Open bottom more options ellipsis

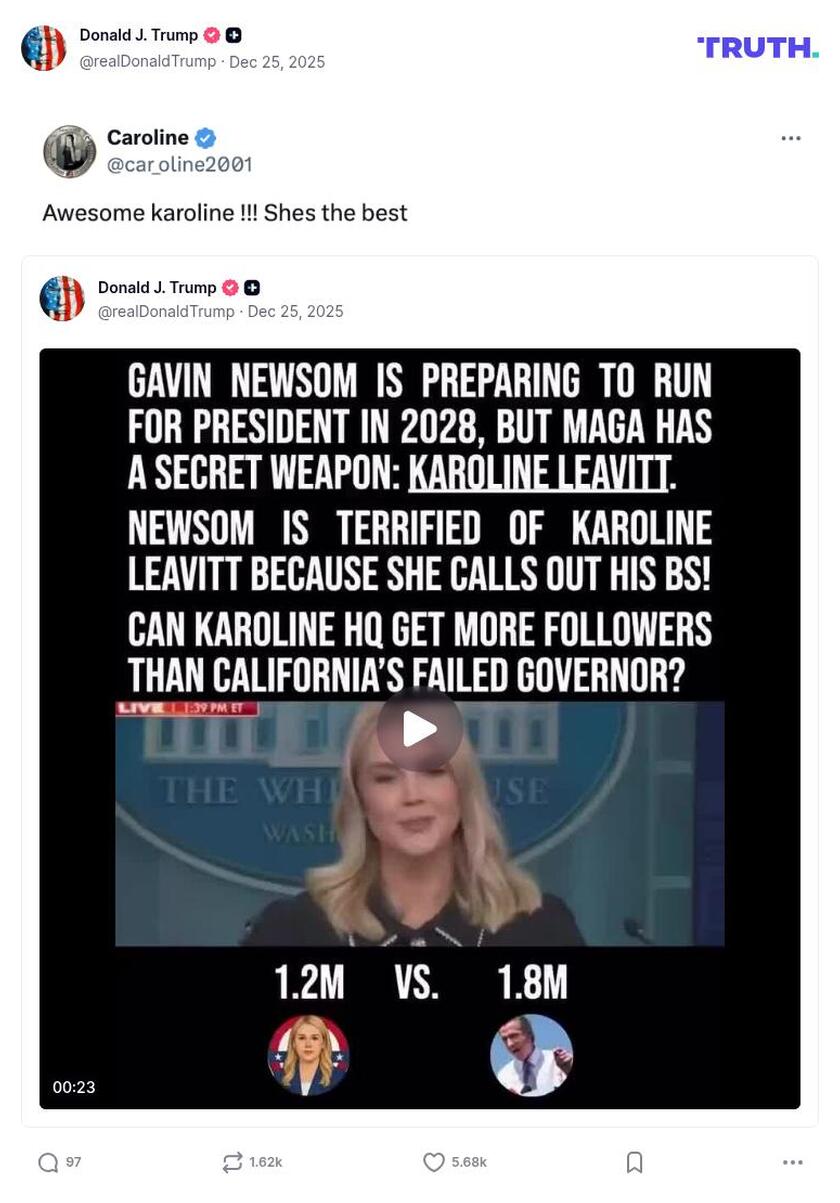(x=793, y=1162)
